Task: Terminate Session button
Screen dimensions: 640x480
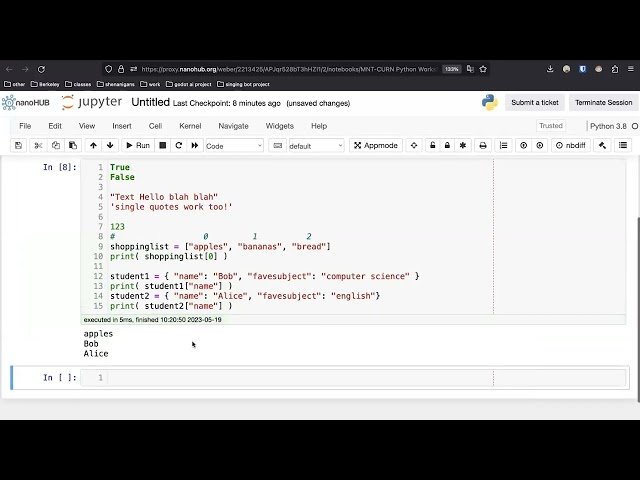Action: (x=603, y=102)
